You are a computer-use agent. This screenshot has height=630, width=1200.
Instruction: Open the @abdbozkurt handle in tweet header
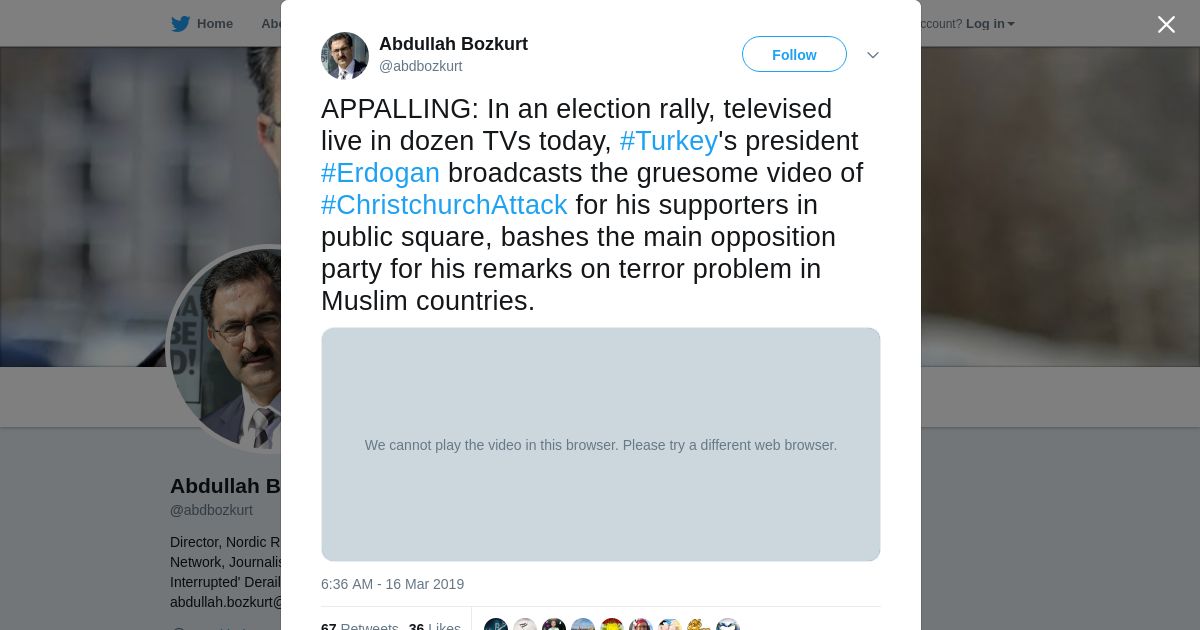point(420,67)
